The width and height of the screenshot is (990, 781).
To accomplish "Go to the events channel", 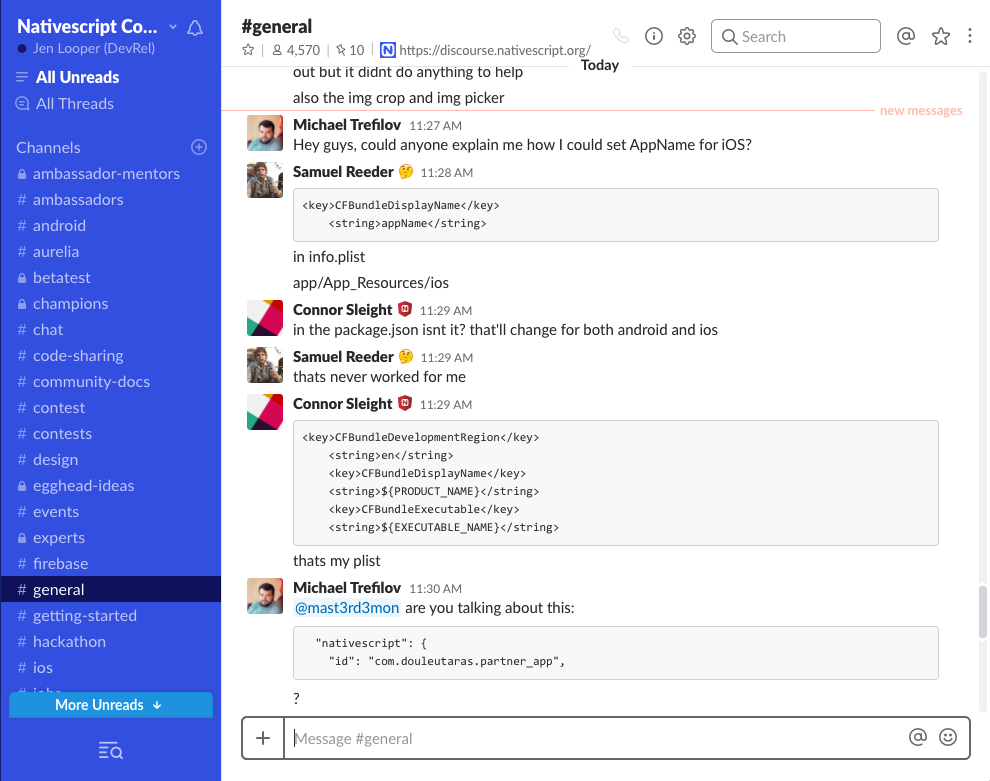I will coord(56,511).
